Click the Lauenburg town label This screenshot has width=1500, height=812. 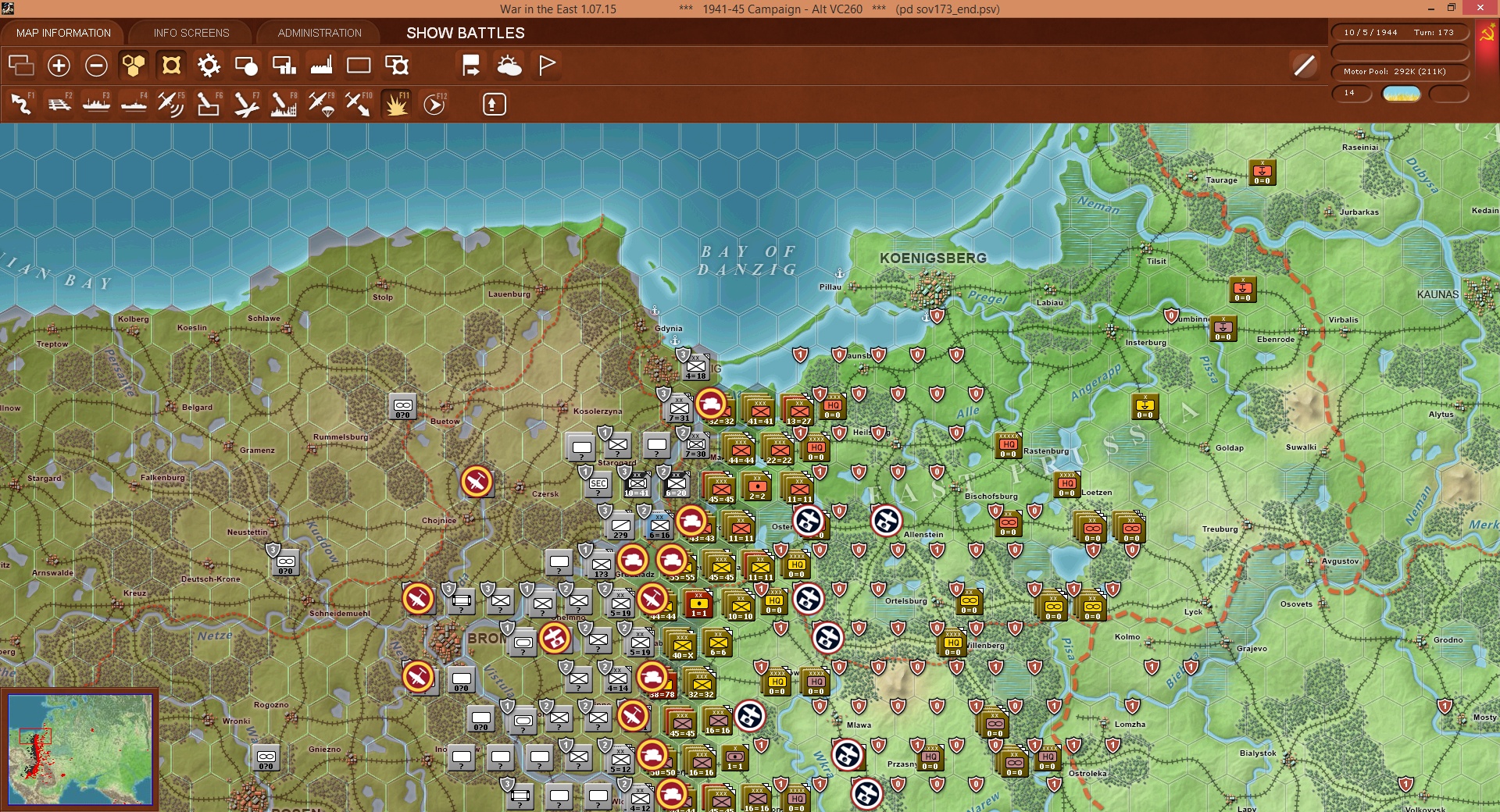tap(509, 294)
